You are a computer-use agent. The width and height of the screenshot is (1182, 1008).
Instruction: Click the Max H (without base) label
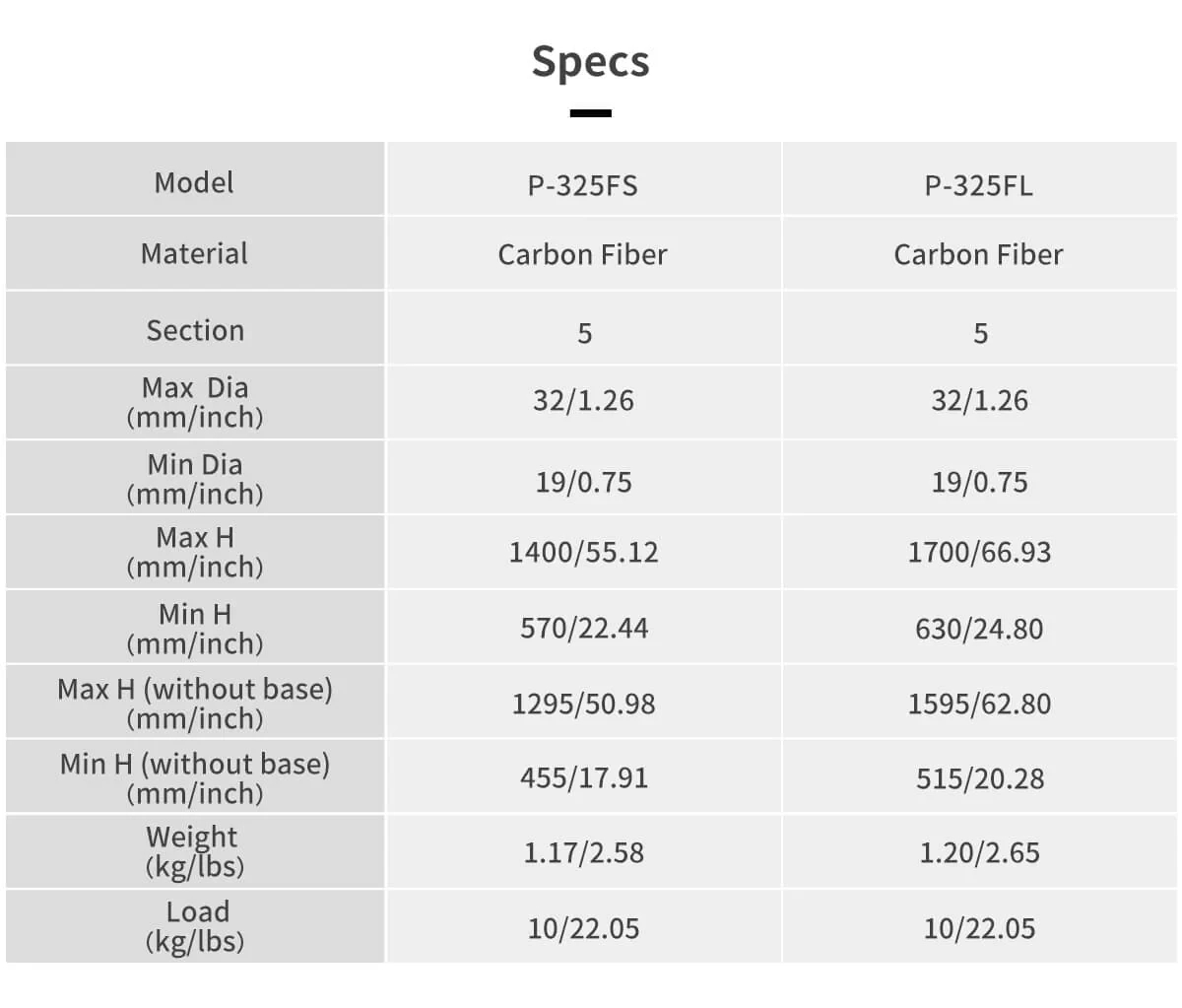coord(195,703)
